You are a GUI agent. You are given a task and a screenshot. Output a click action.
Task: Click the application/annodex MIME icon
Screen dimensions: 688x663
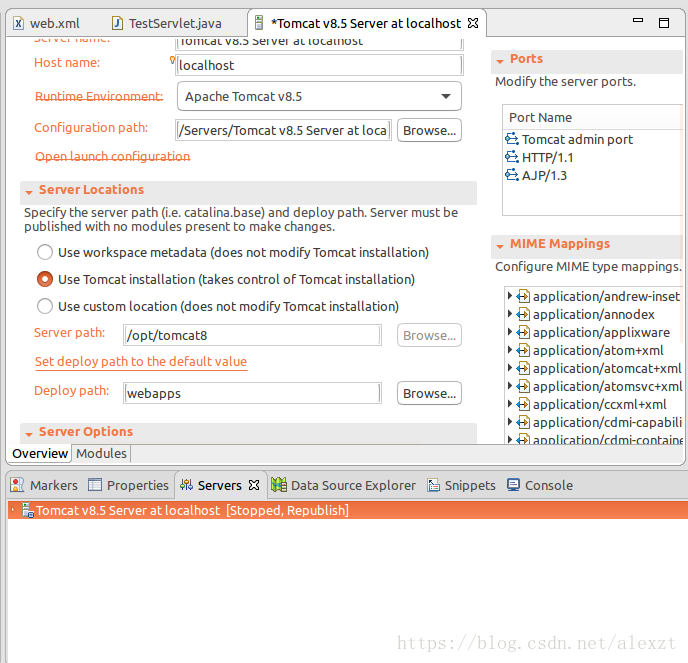[x=523, y=314]
